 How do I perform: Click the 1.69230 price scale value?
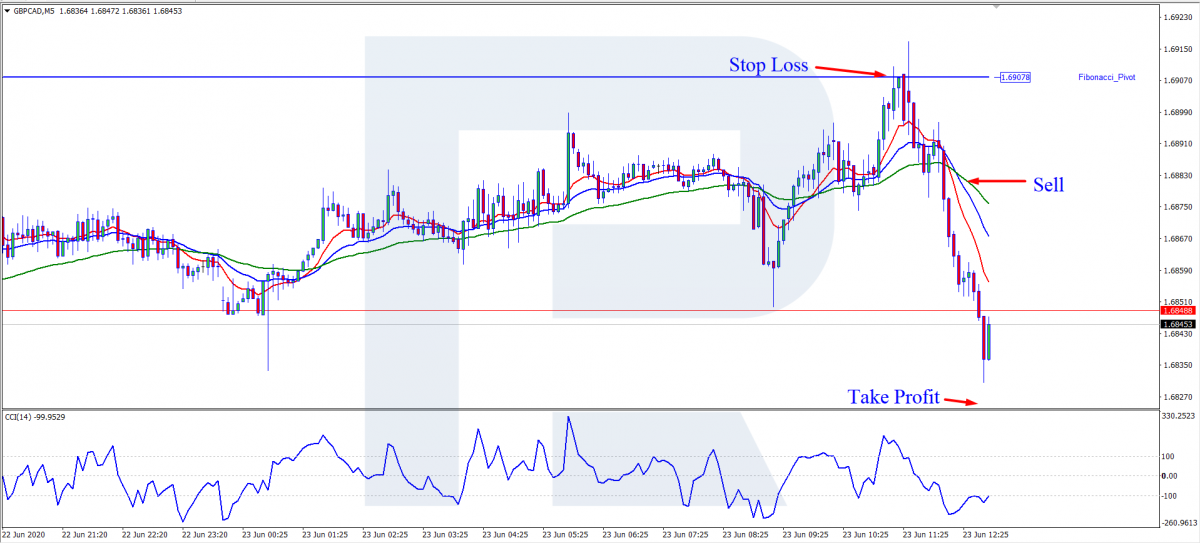1179,17
